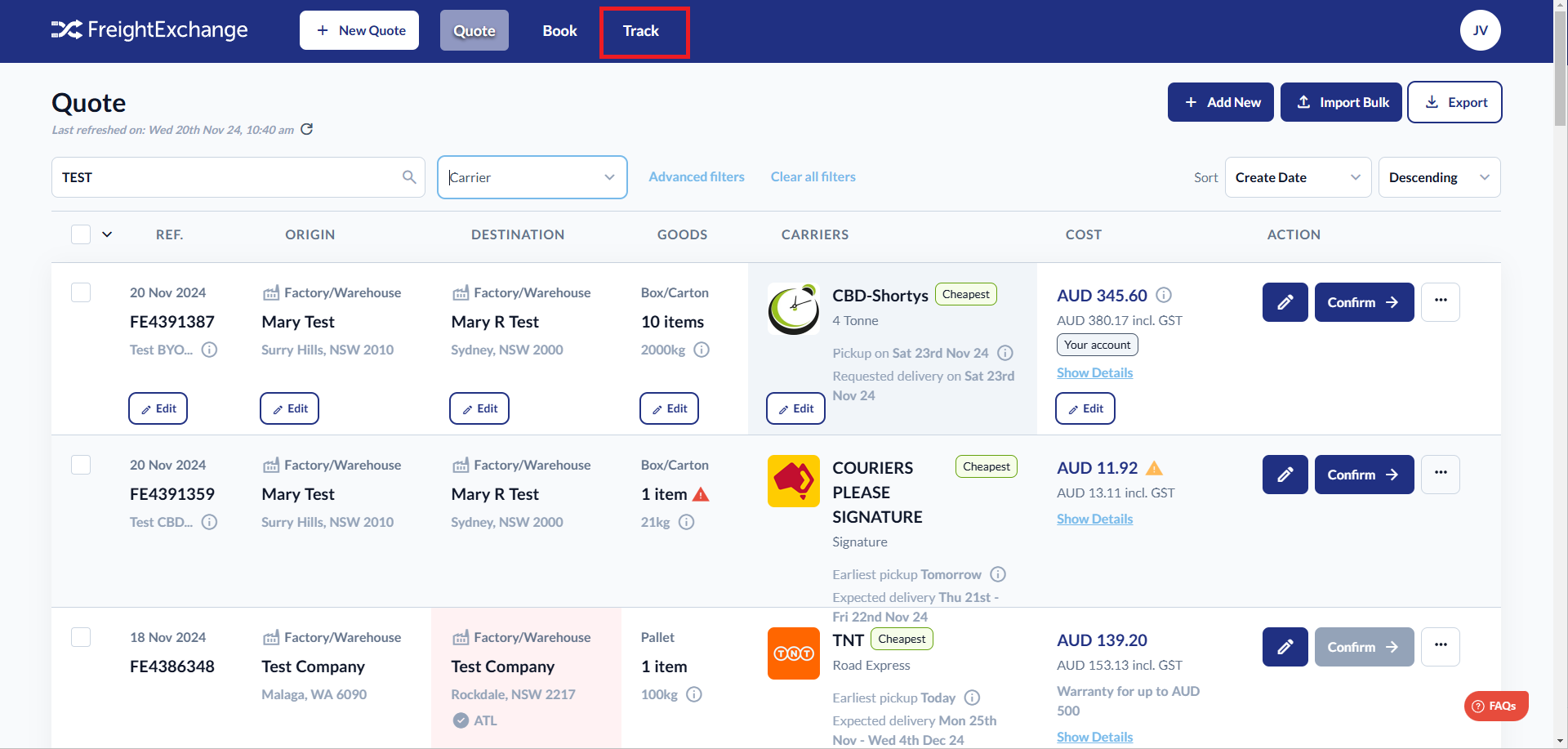Click TNT carrier logo
1568x749 pixels.
click(794, 653)
